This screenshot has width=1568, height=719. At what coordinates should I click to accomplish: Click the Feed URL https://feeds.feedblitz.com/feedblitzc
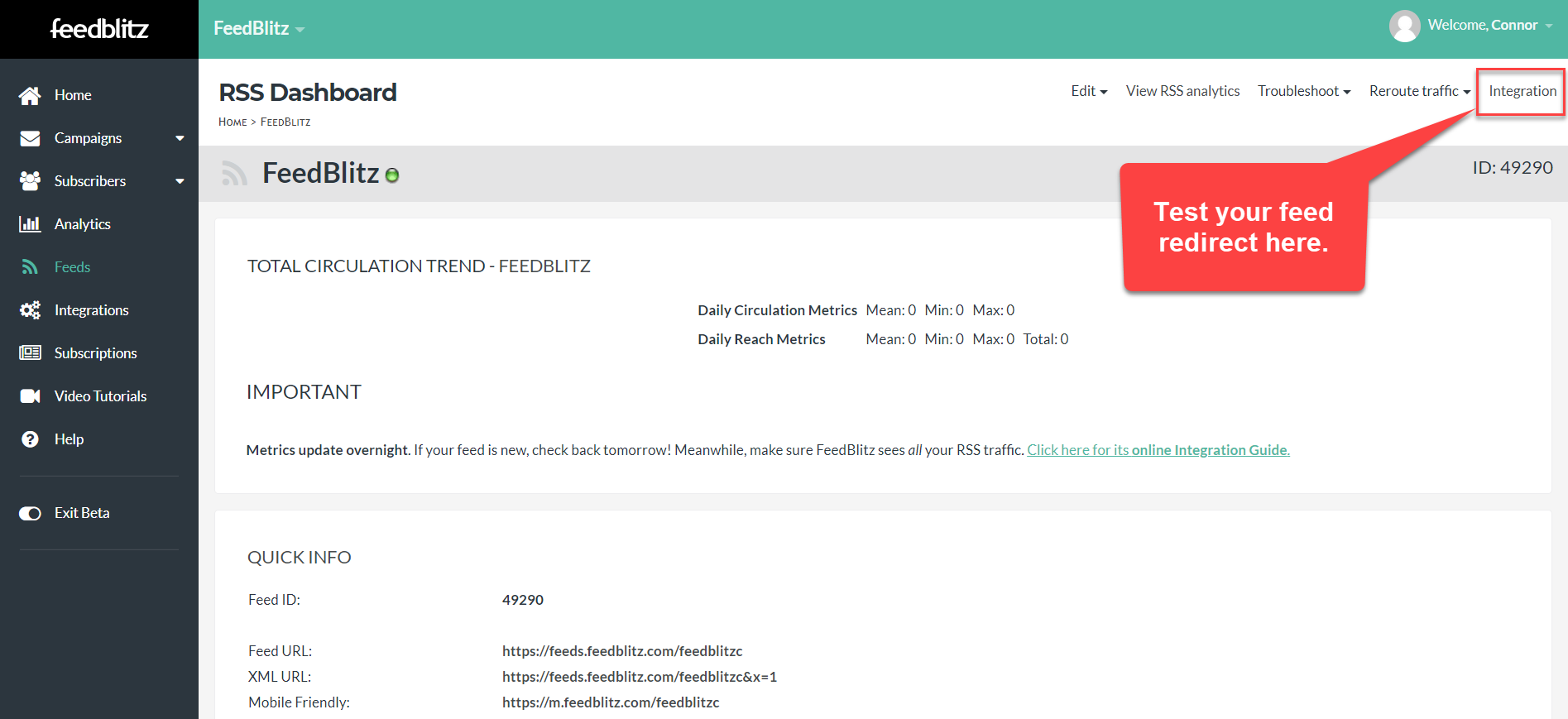622,651
